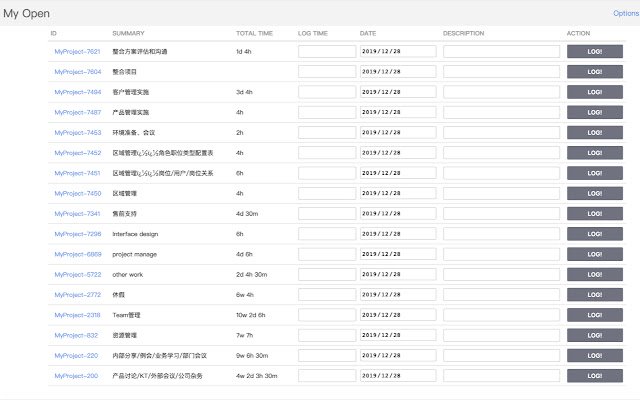Open the Options link
640x400 pixels.
[x=626, y=13]
